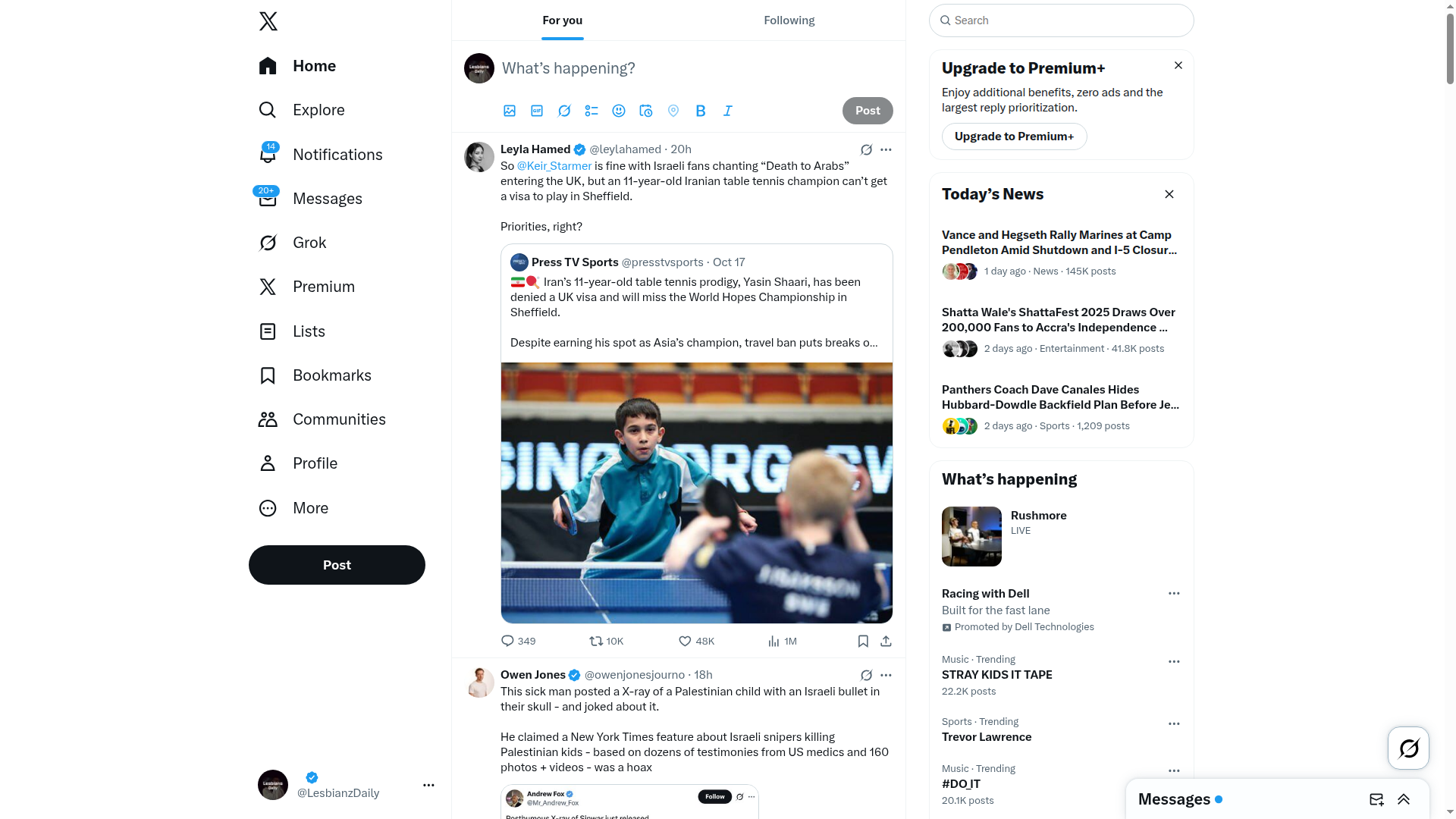This screenshot has height=819, width=1456.
Task: Open the table tennis photo
Action: [697, 493]
